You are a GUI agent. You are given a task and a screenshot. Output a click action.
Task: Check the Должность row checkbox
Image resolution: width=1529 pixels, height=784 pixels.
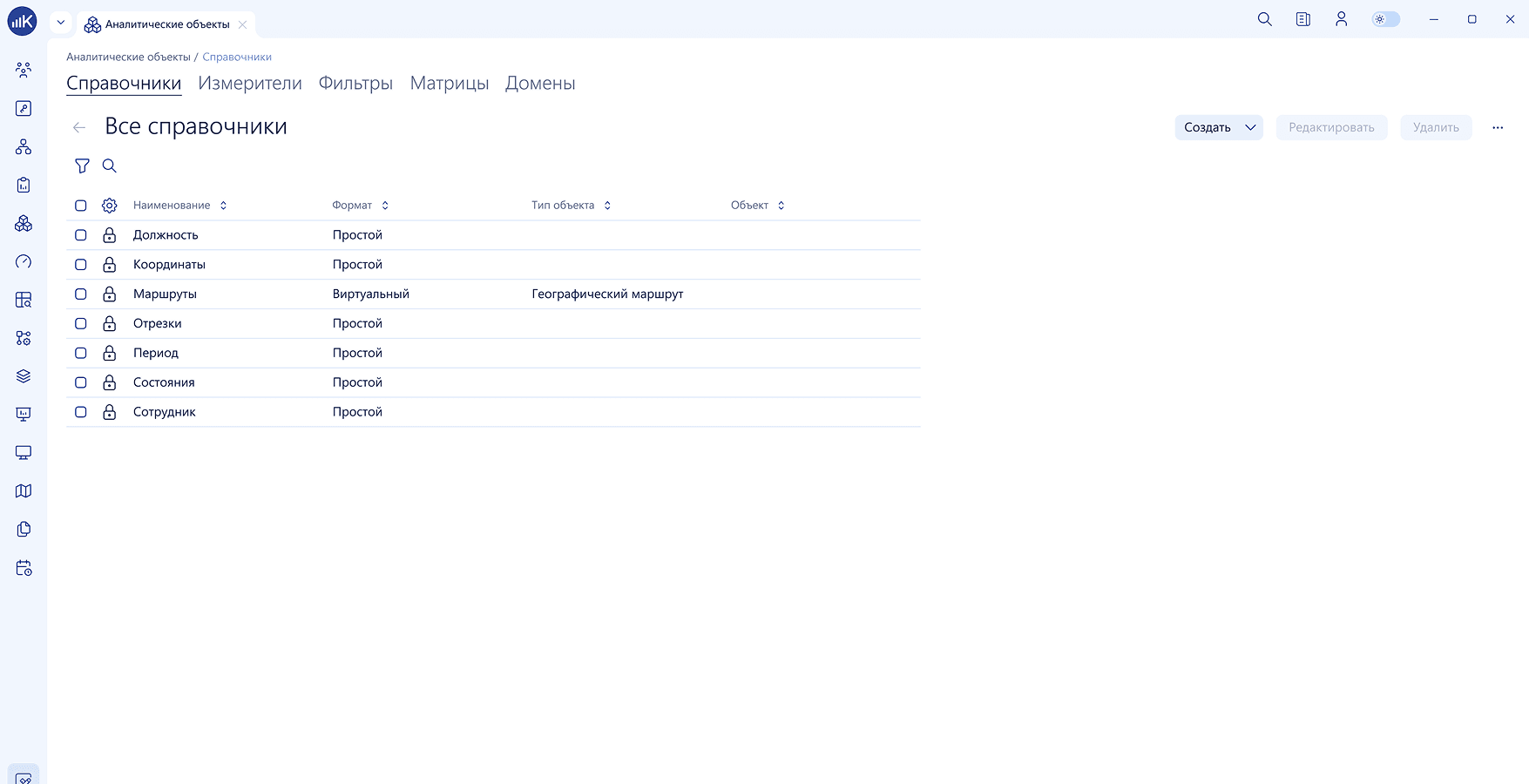81,235
